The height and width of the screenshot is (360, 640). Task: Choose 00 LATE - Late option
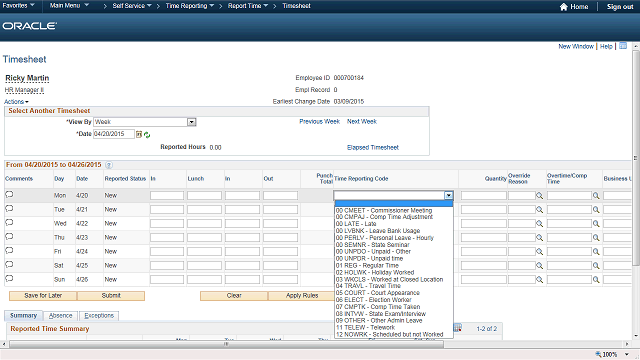[x=394, y=224]
